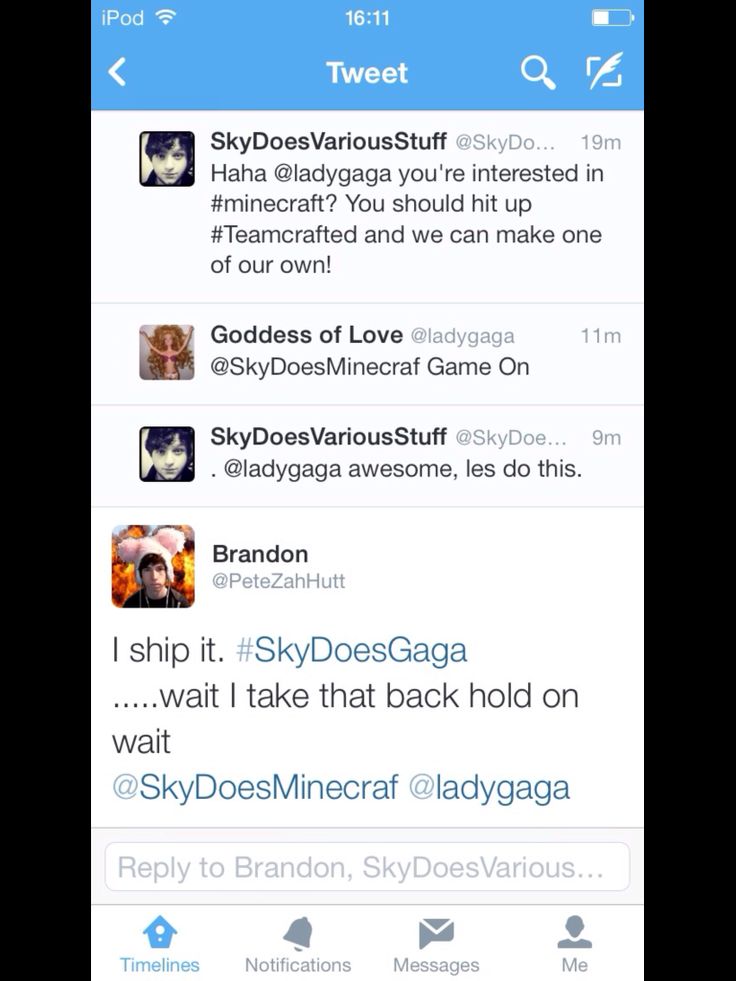The width and height of the screenshot is (736, 981).
Task: Open the 'awesome, les do this' tweet
Action: tap(367, 456)
